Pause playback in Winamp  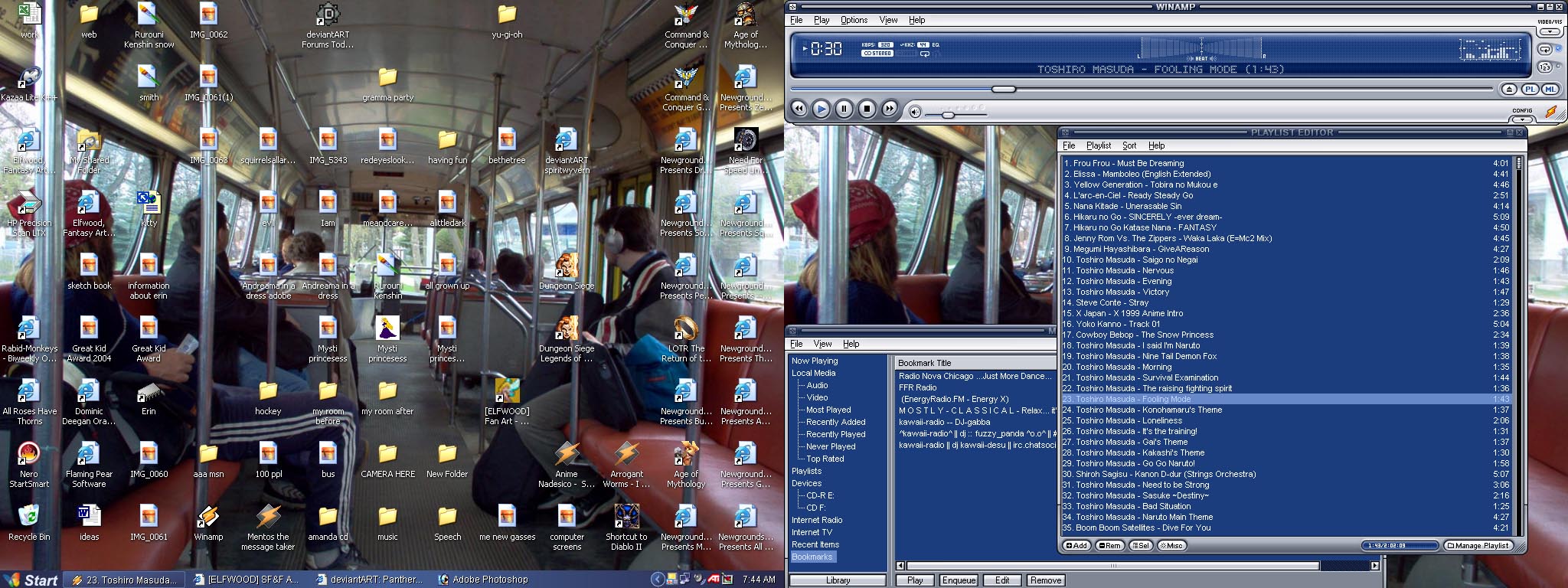point(844,109)
